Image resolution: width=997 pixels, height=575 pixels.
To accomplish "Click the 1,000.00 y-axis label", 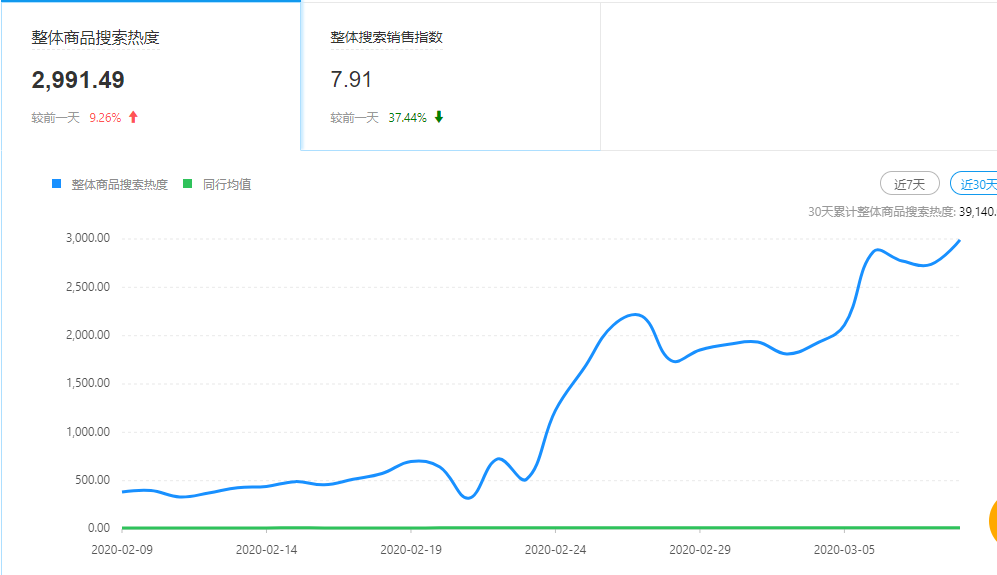I will pyautogui.click(x=88, y=432).
